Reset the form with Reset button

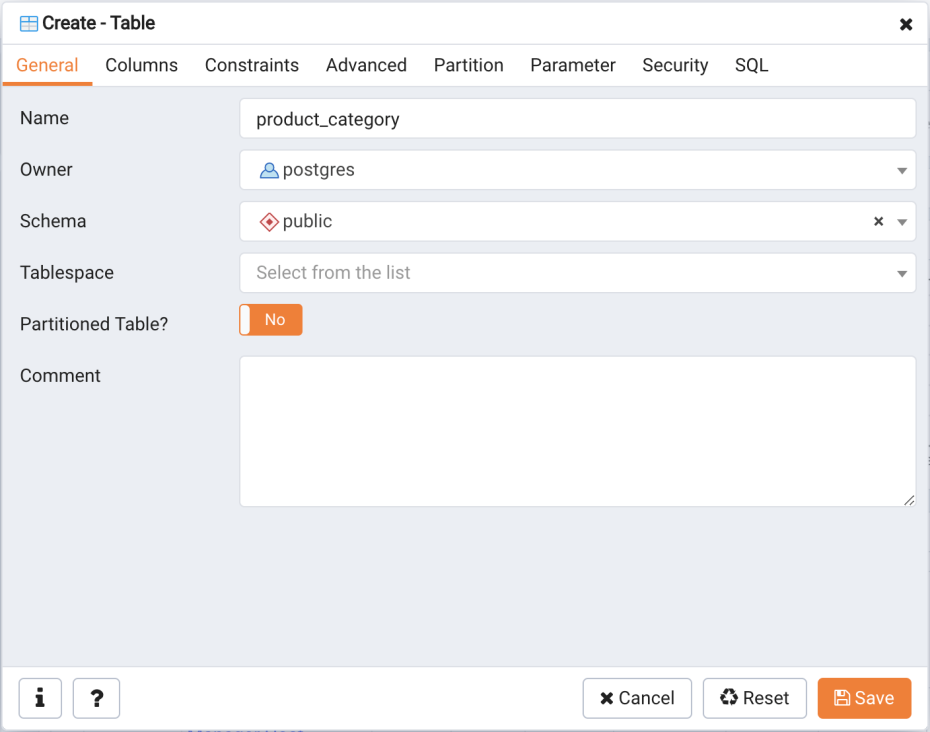point(754,698)
